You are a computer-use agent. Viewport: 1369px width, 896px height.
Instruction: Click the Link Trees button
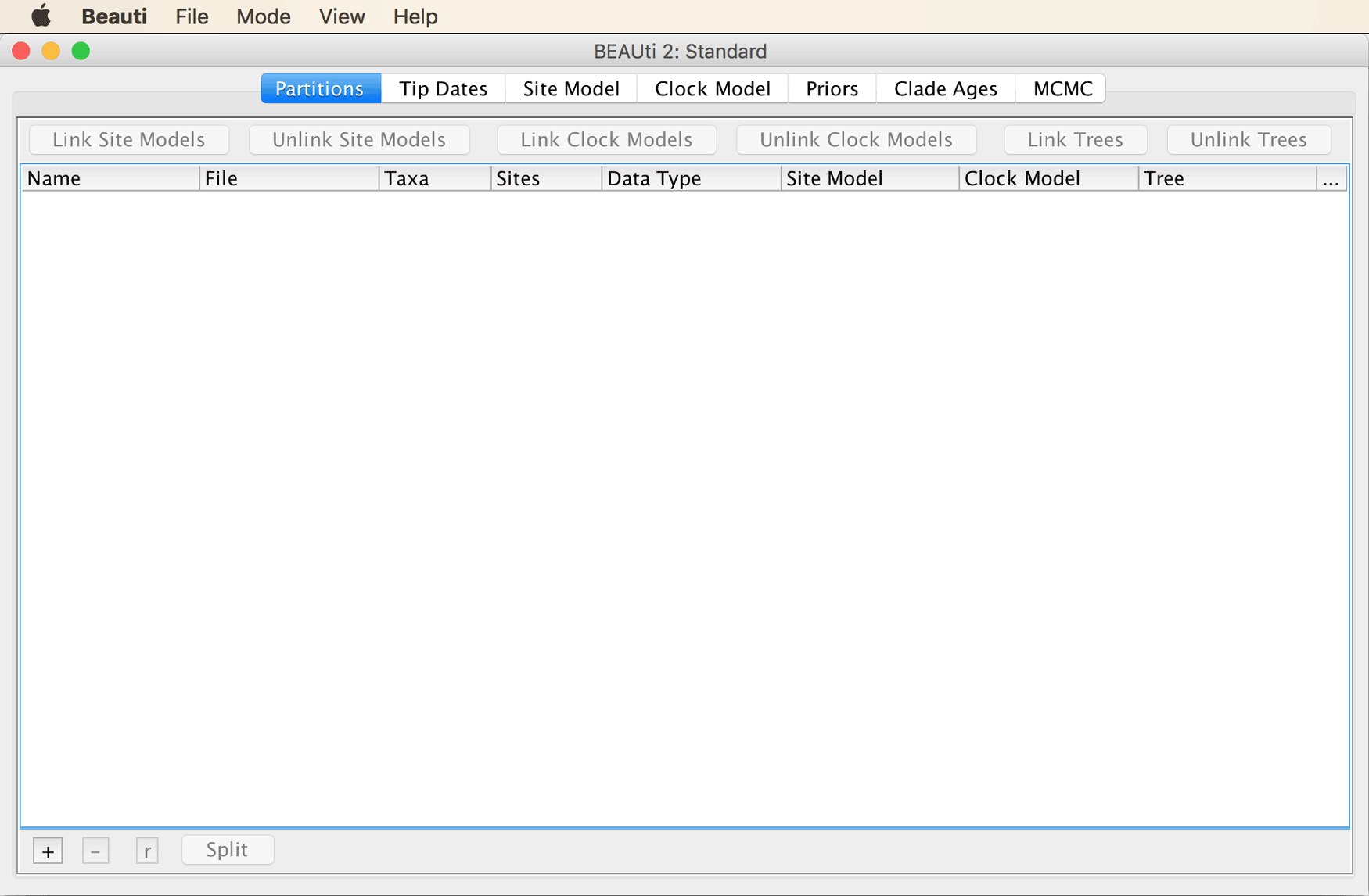[x=1076, y=140]
